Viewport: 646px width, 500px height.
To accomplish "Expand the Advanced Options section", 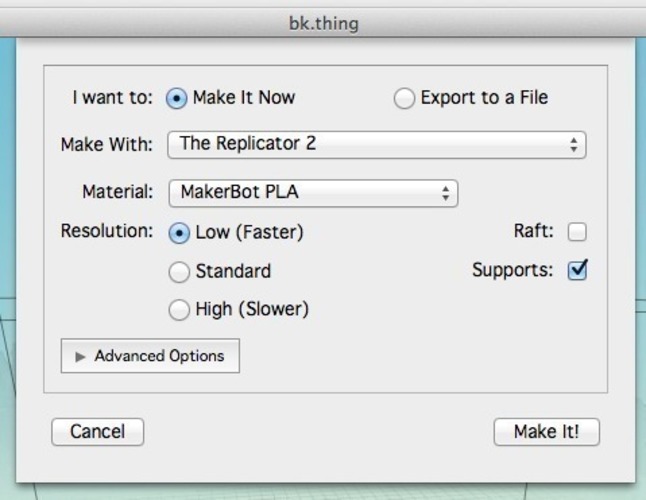I will [150, 356].
